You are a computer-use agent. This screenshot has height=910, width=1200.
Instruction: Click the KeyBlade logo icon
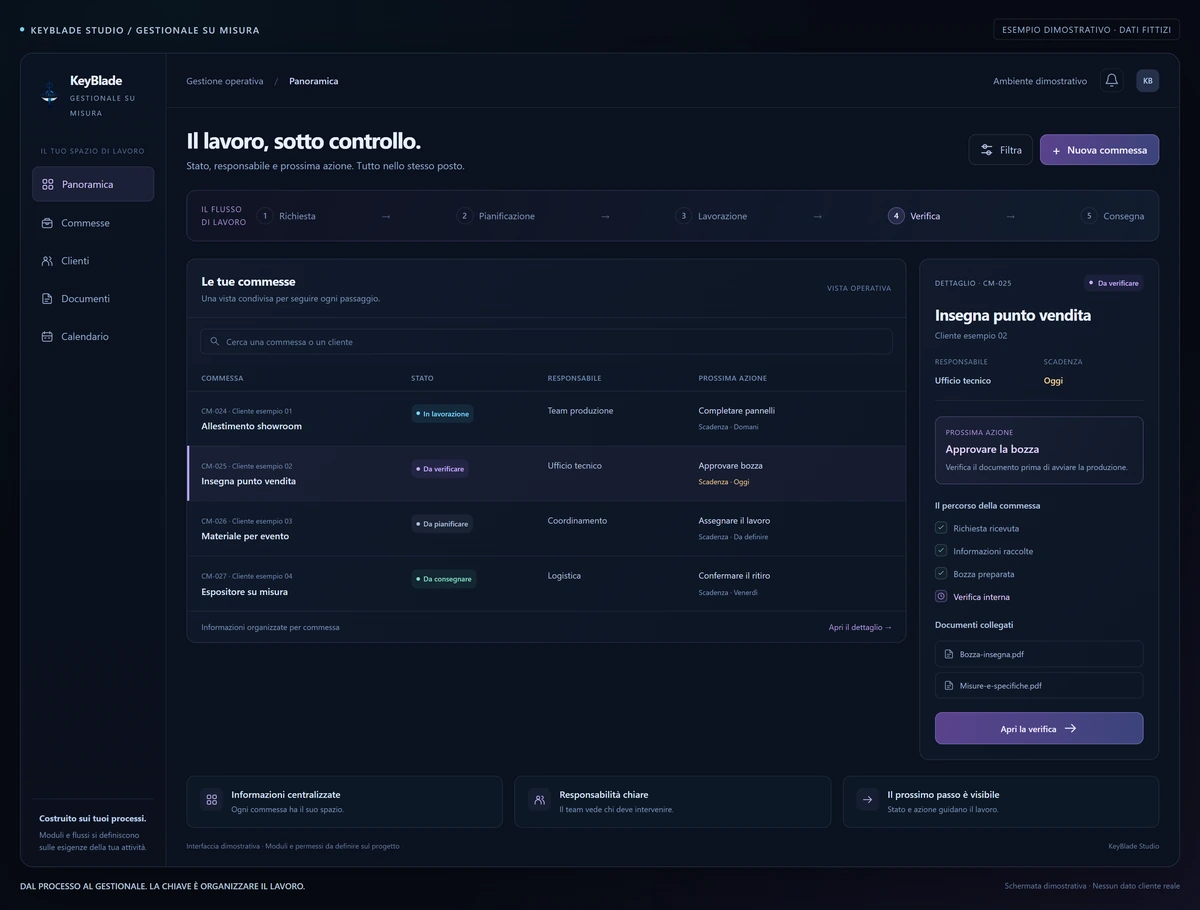[x=49, y=91]
